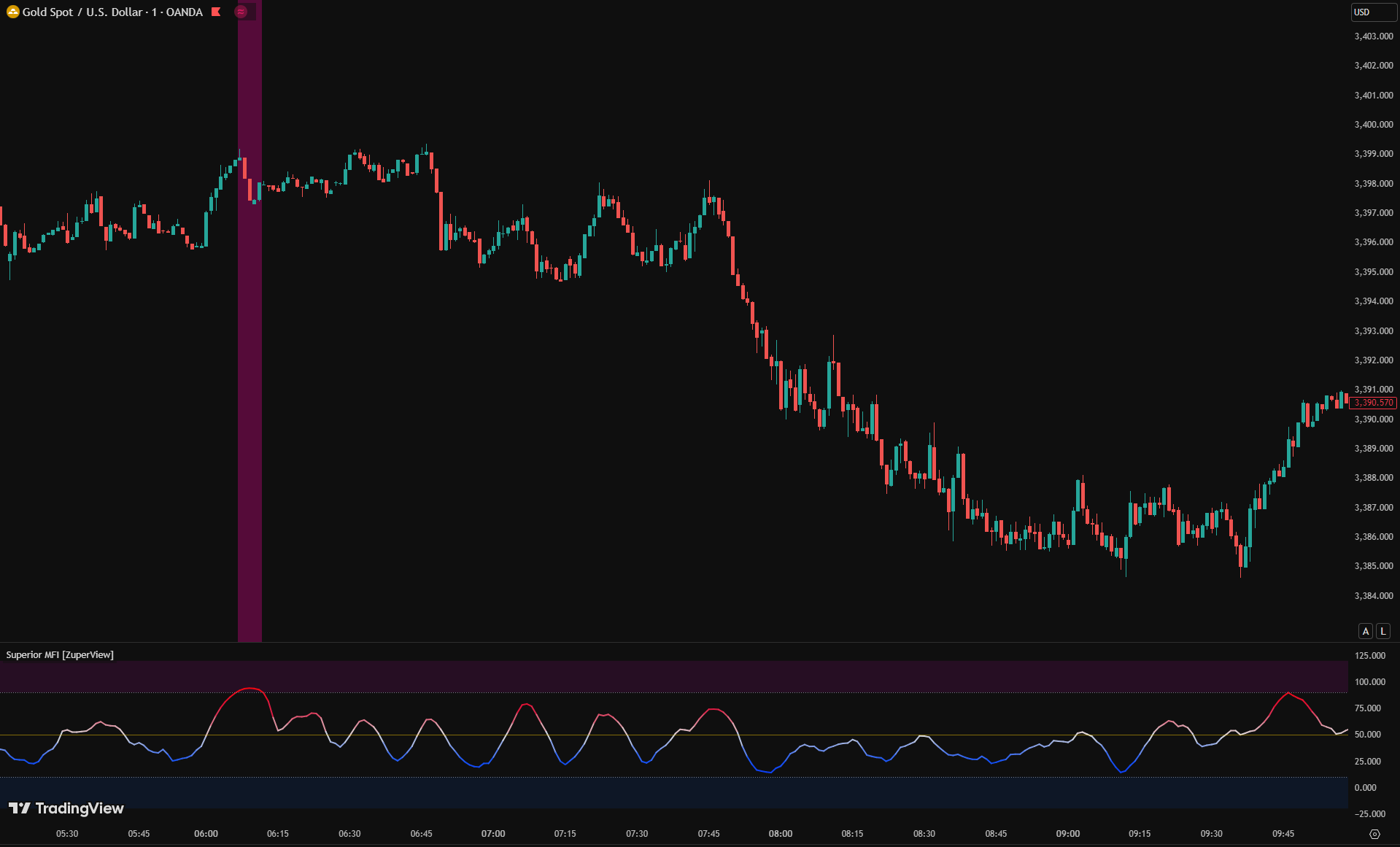Click the 3,400.000 price scale label
This screenshot has width=1400, height=847.
tap(1373, 125)
